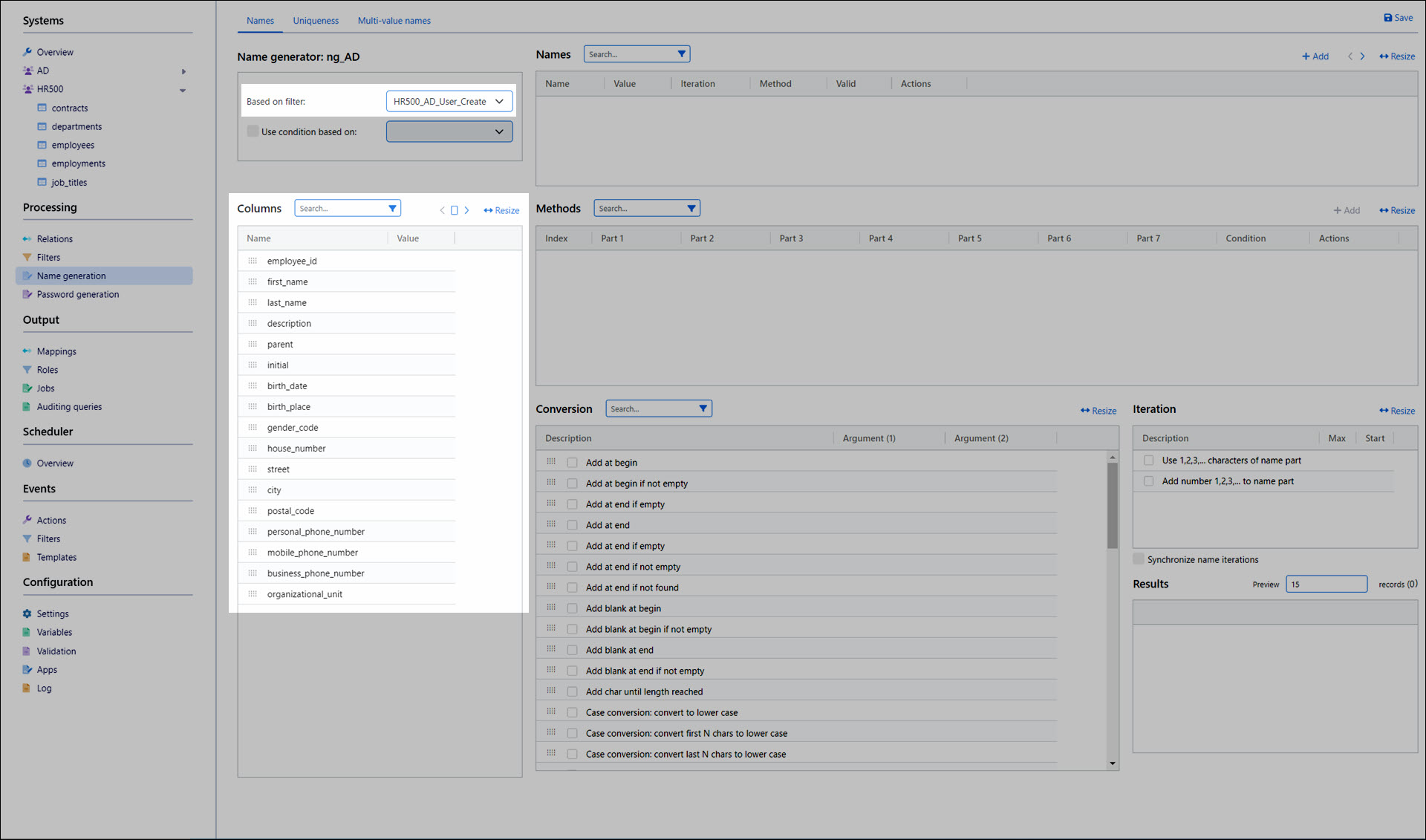
Task: Click the Password generation sidebar icon
Action: [x=27, y=294]
